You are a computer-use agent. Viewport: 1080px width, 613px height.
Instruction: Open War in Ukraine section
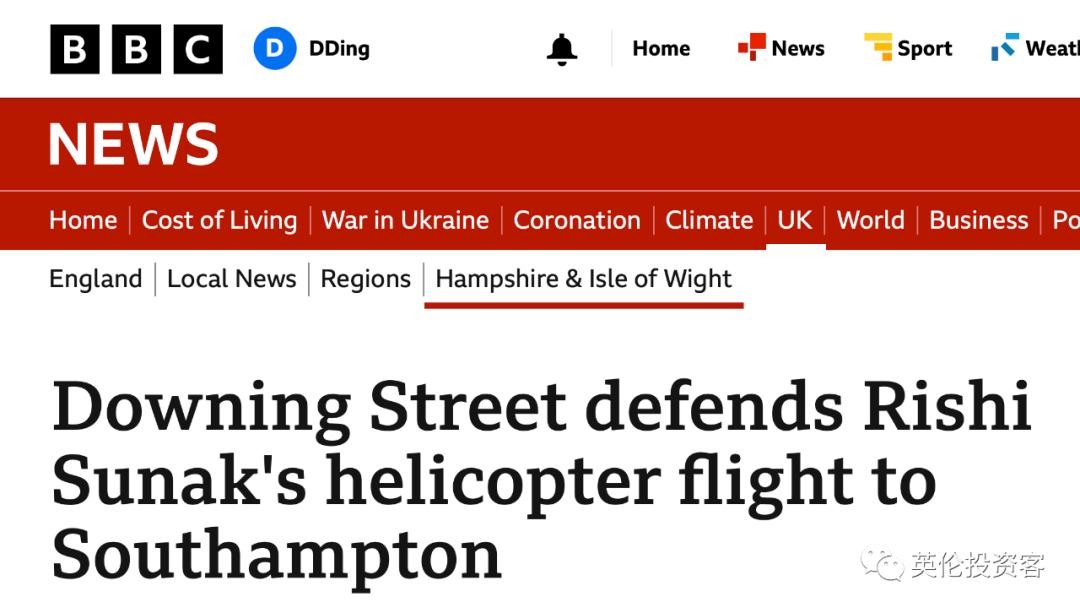click(x=405, y=220)
